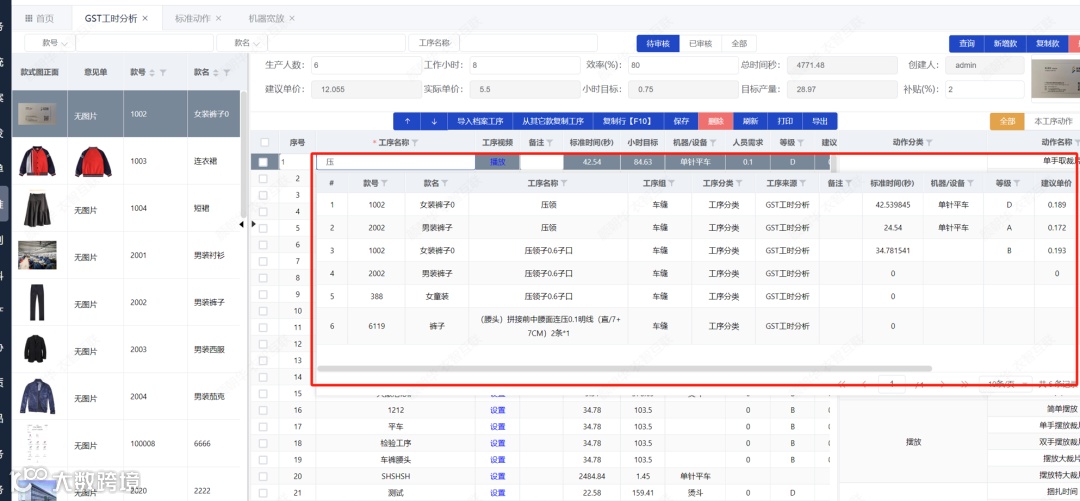Click the 生产人数 input field

pyautogui.click(x=365, y=65)
